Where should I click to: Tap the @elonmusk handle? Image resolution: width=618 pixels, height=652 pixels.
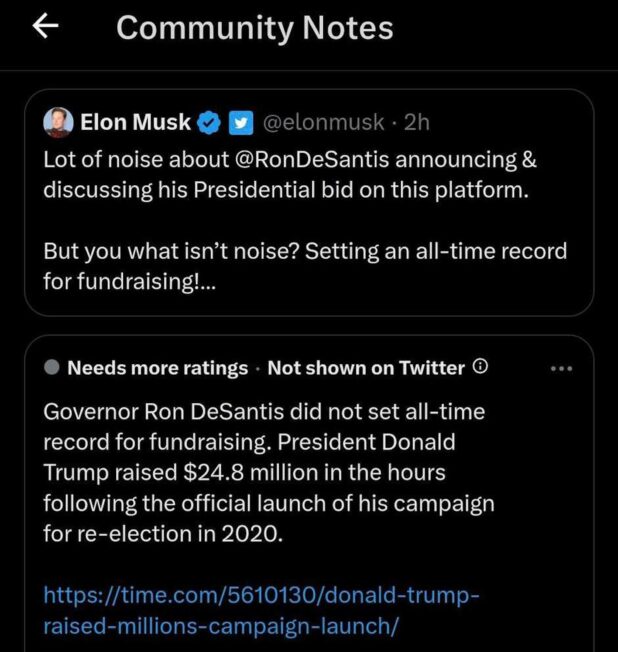(x=322, y=123)
